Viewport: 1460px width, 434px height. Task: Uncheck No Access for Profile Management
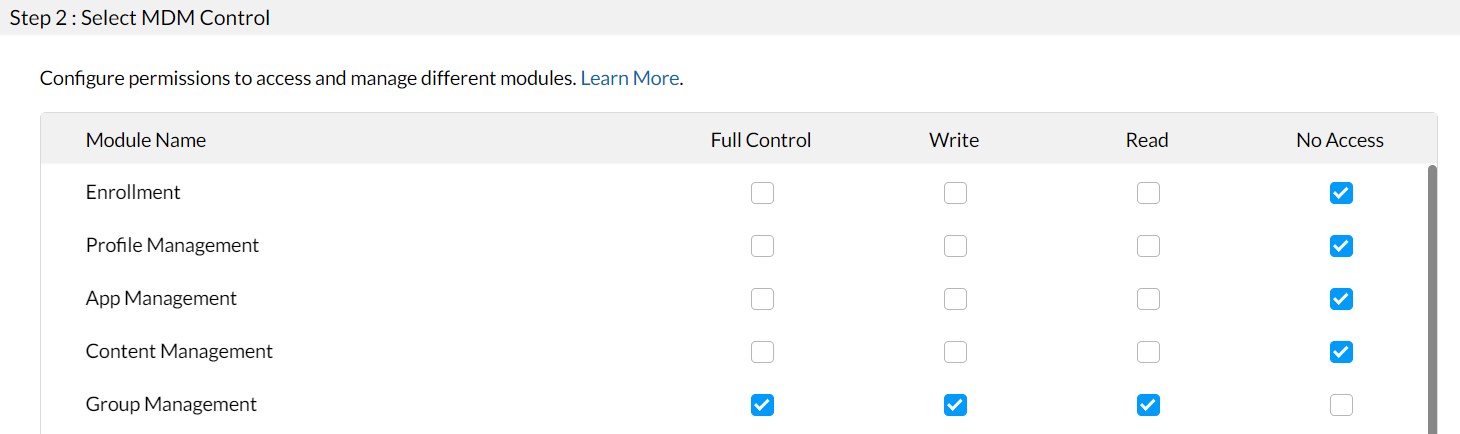click(1341, 246)
